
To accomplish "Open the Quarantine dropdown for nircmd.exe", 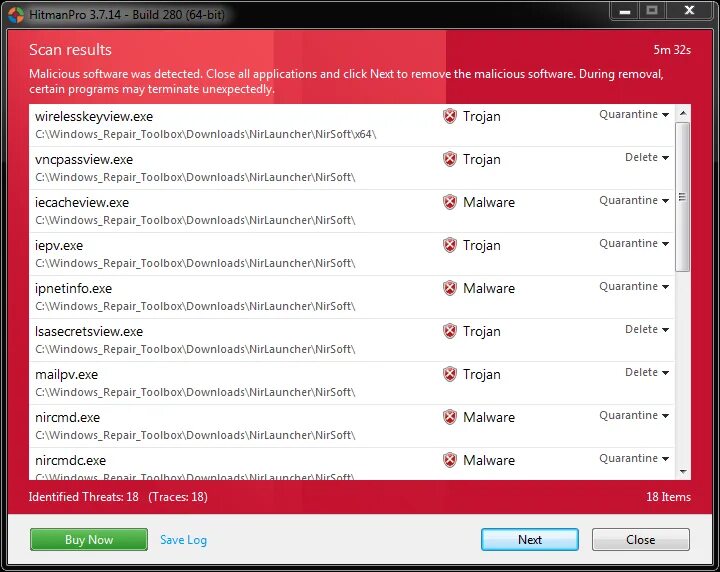I will pos(634,415).
